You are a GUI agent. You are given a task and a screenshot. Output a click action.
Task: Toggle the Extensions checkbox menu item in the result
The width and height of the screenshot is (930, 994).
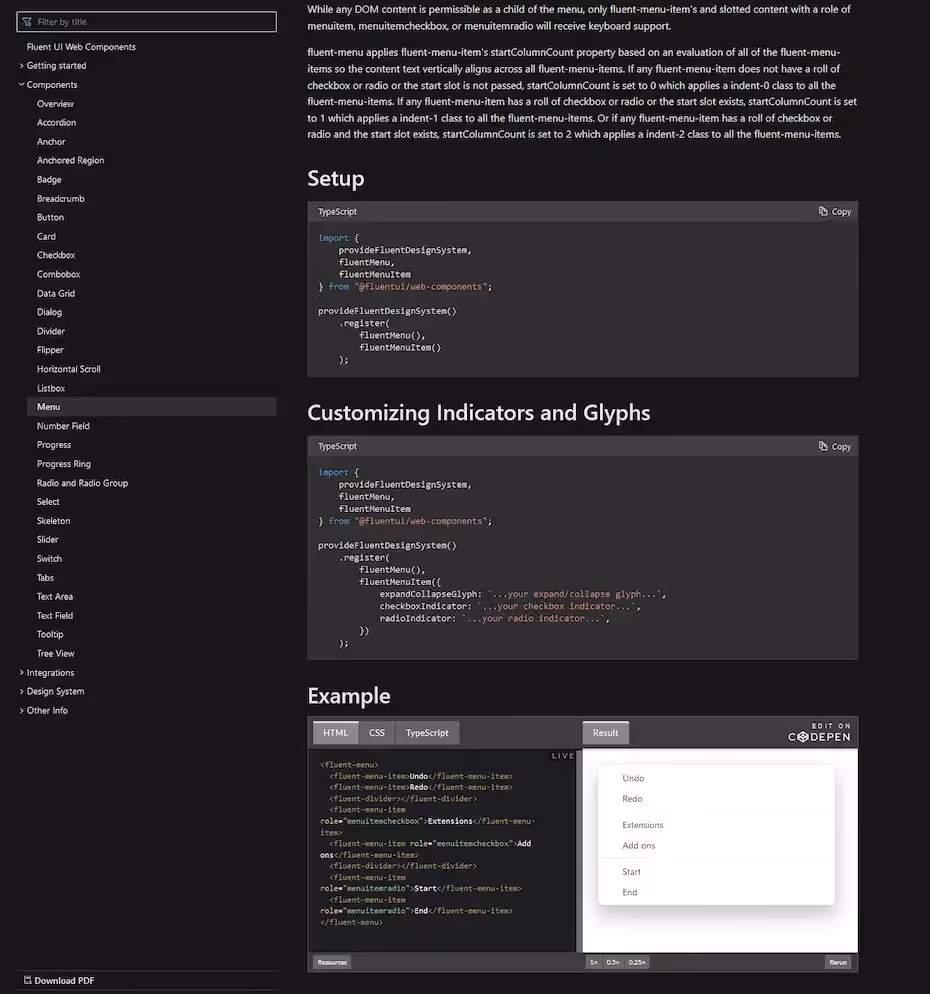[x=642, y=826]
